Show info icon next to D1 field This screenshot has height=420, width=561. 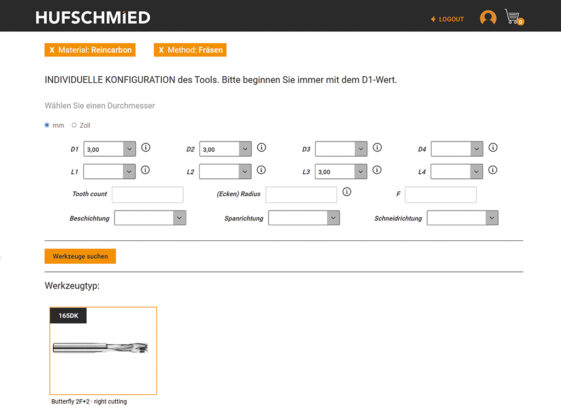(146, 147)
